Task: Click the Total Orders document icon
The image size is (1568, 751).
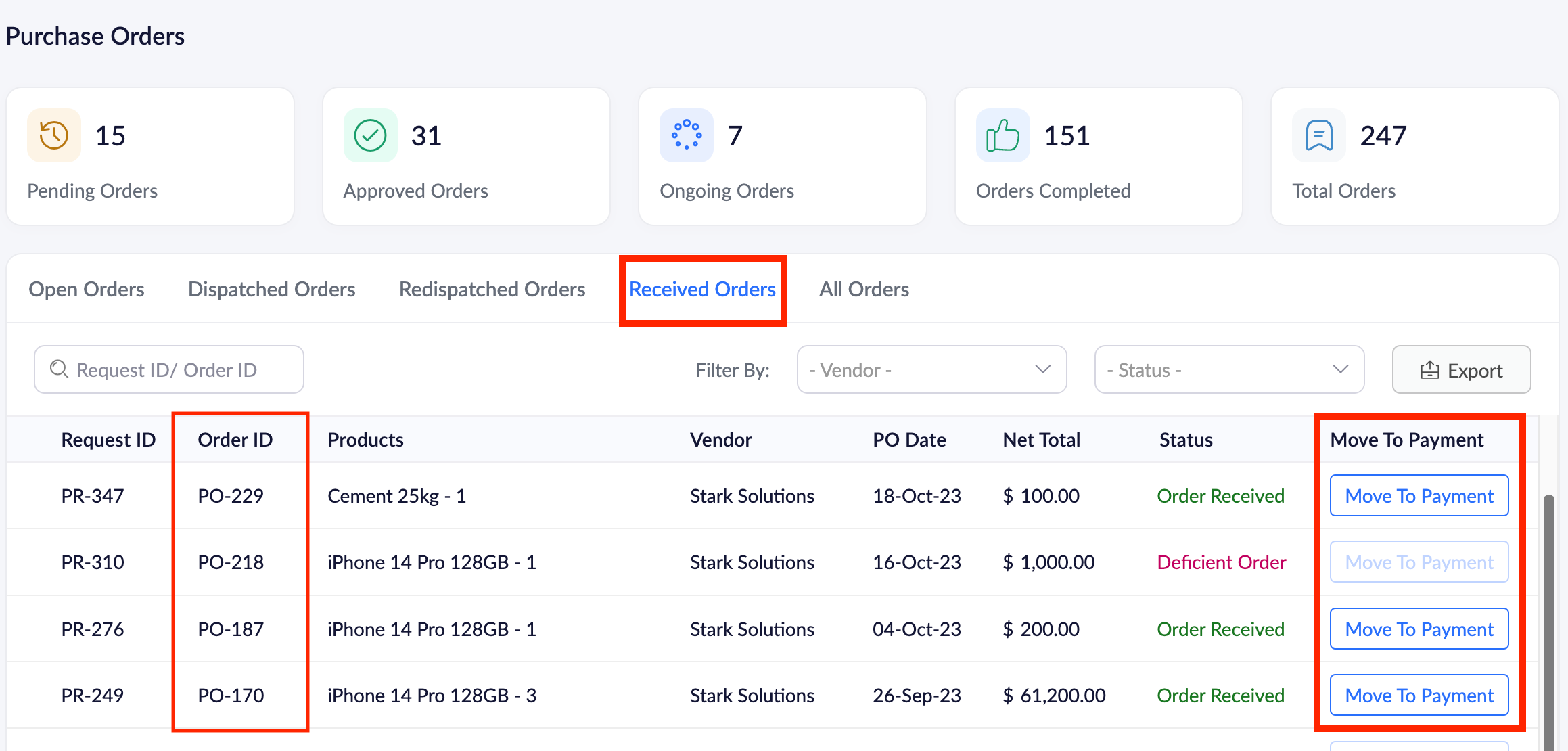Action: (x=1318, y=135)
